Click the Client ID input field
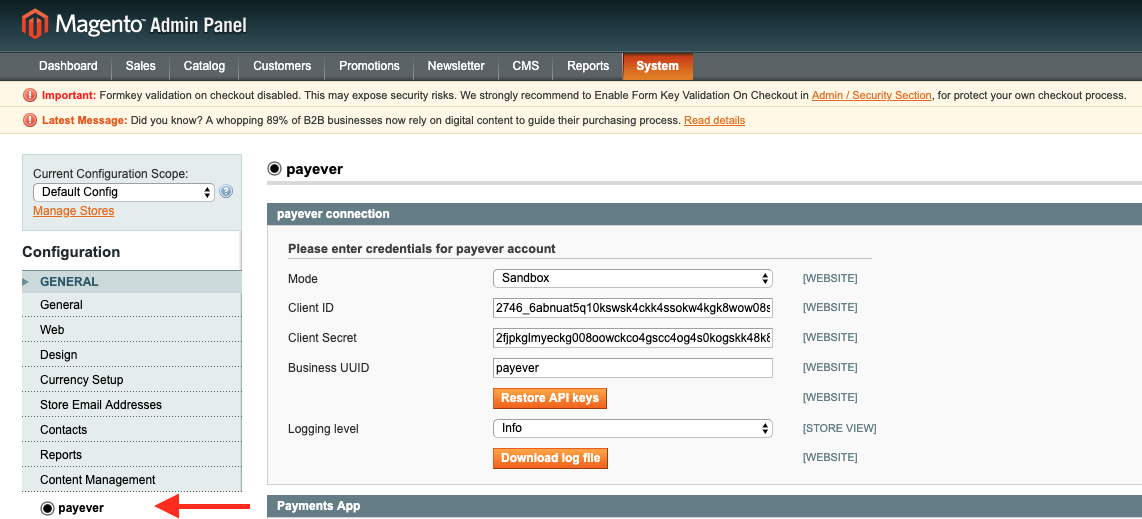 click(632, 308)
